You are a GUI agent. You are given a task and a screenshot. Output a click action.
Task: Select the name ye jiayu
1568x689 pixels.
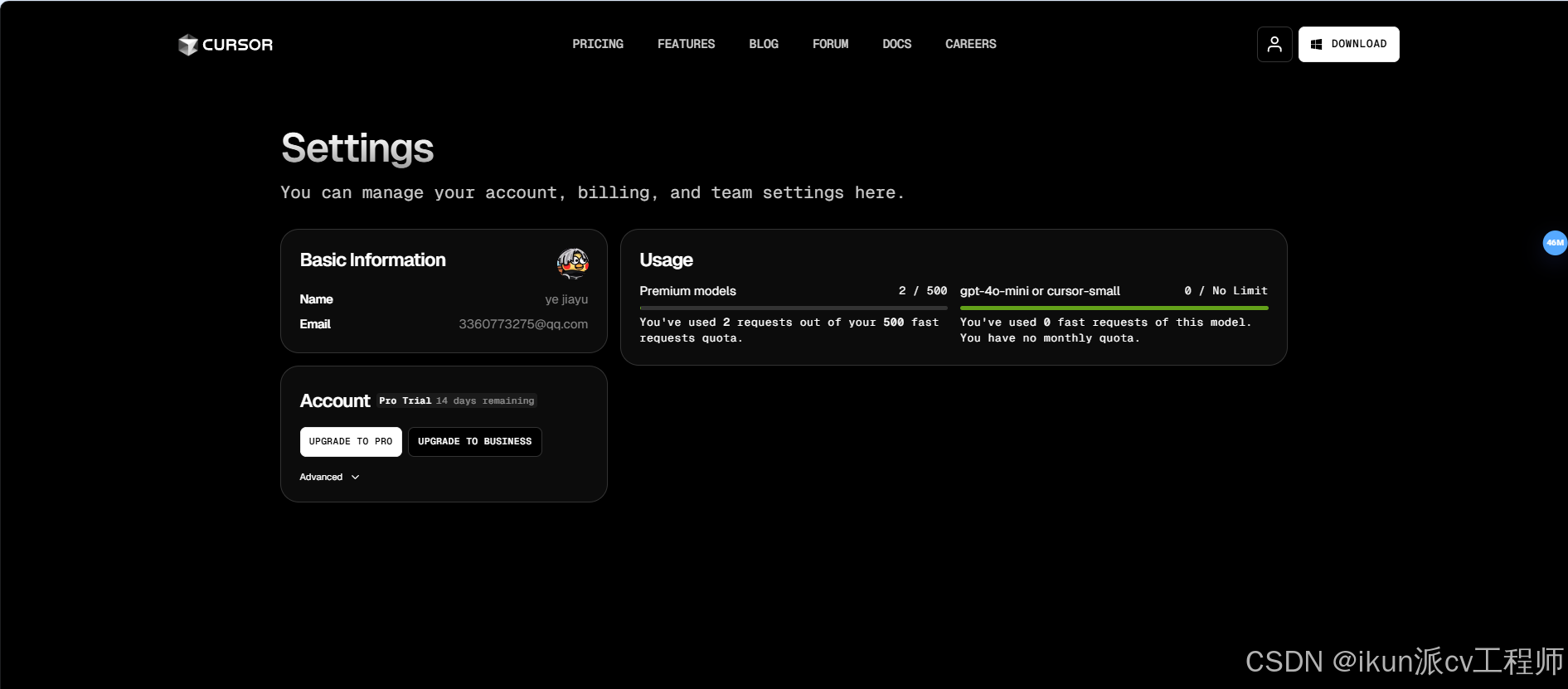point(566,299)
